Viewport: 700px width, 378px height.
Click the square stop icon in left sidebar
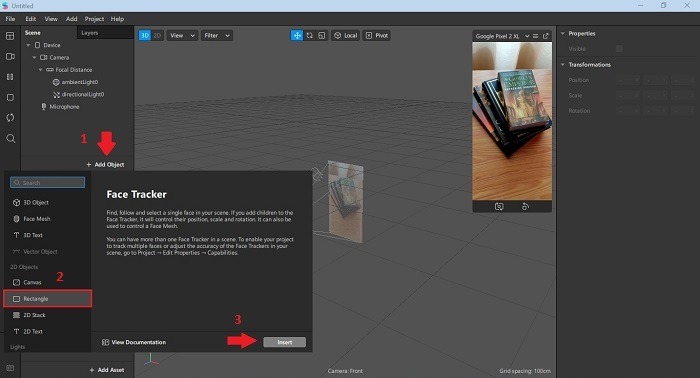10,97
